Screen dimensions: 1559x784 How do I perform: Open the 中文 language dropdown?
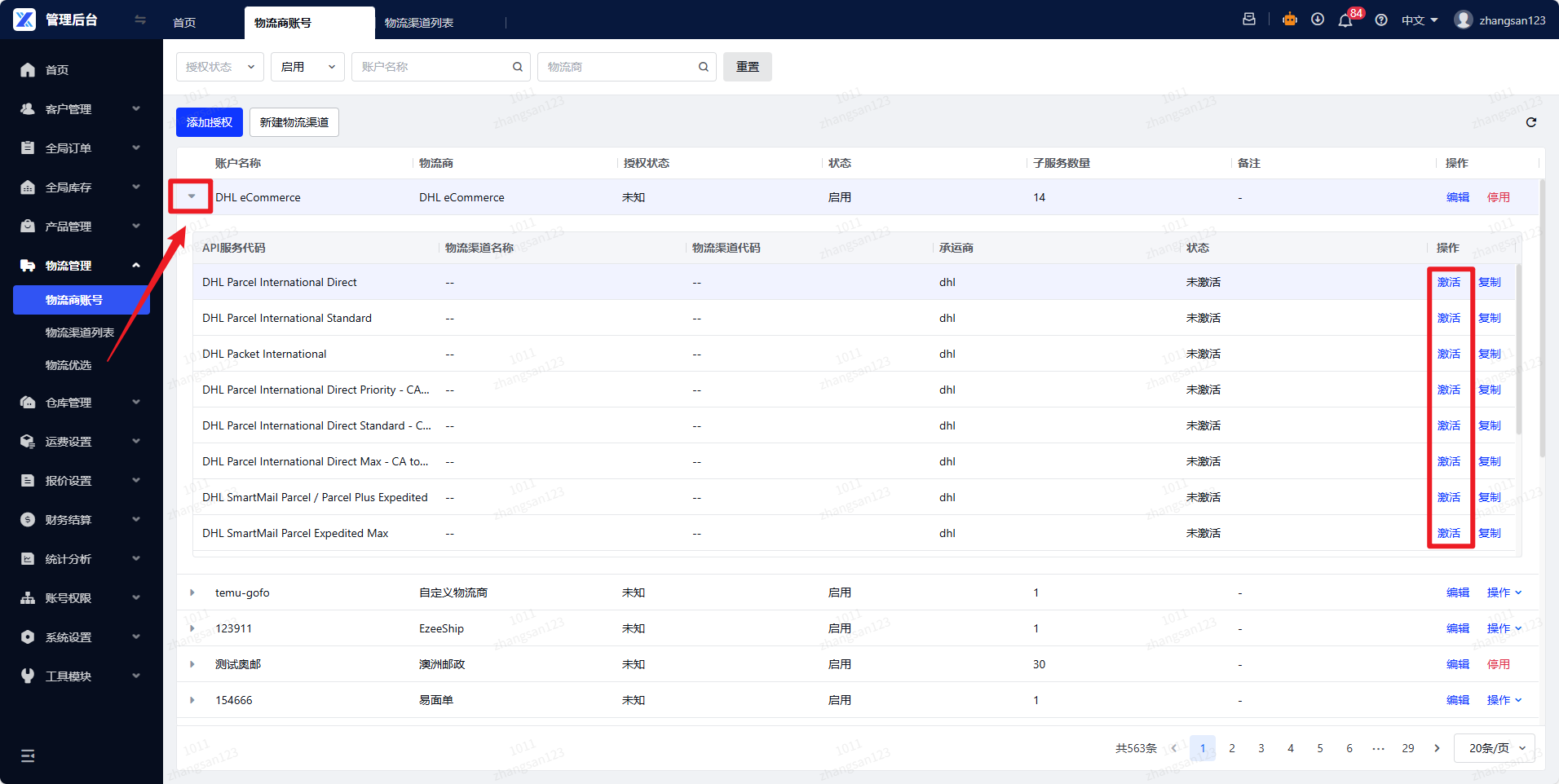click(x=1419, y=20)
